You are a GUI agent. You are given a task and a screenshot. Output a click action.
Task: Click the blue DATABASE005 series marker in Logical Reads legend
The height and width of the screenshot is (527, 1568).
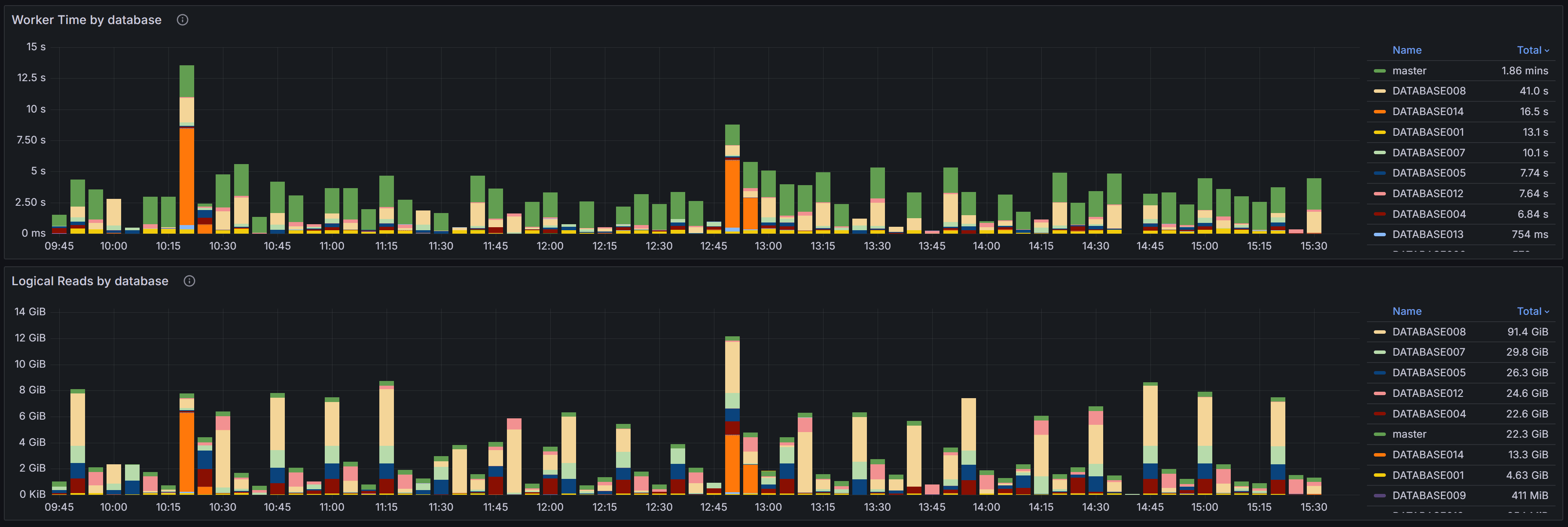click(x=1382, y=372)
